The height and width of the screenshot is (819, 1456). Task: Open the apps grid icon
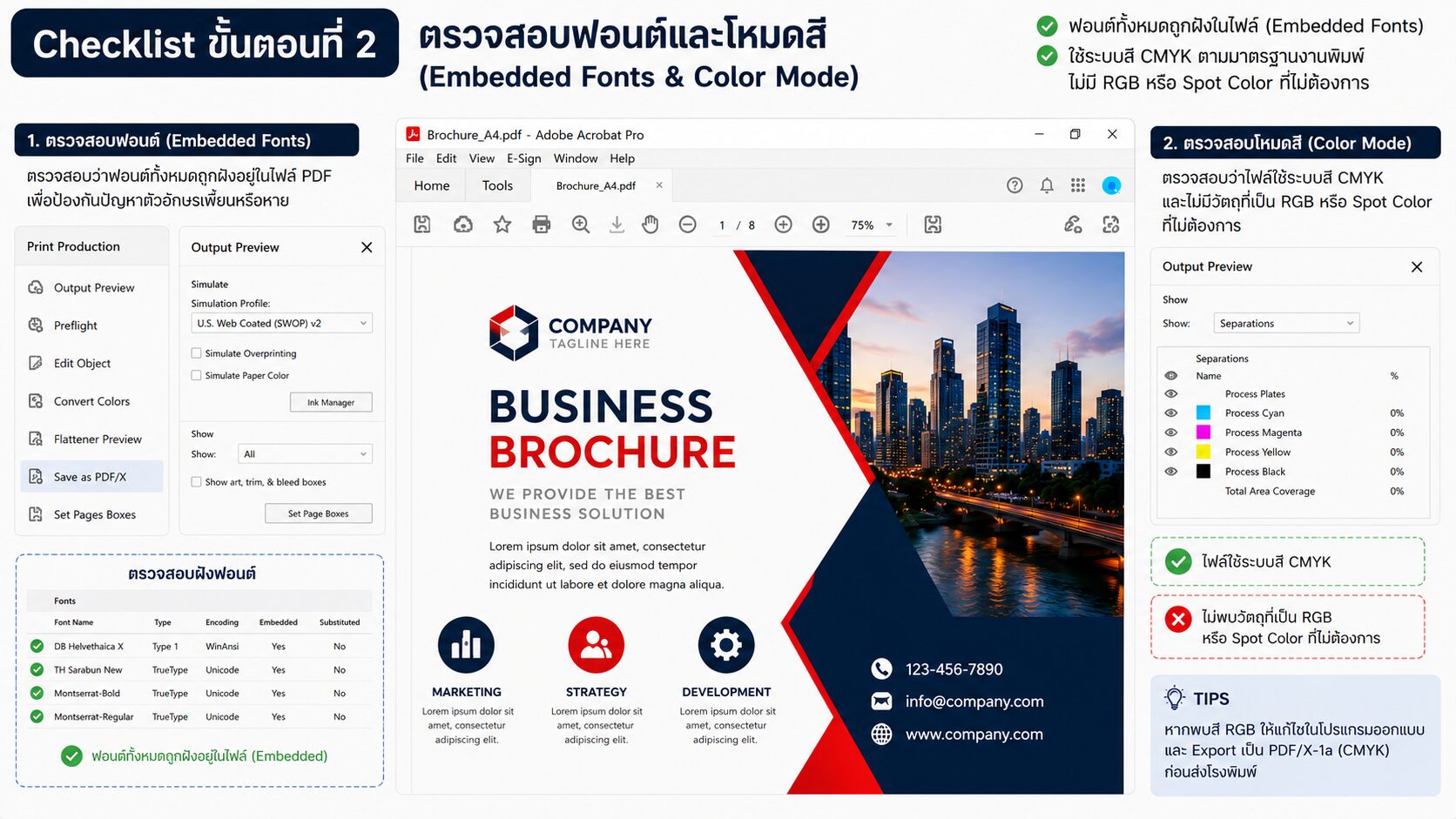point(1078,185)
